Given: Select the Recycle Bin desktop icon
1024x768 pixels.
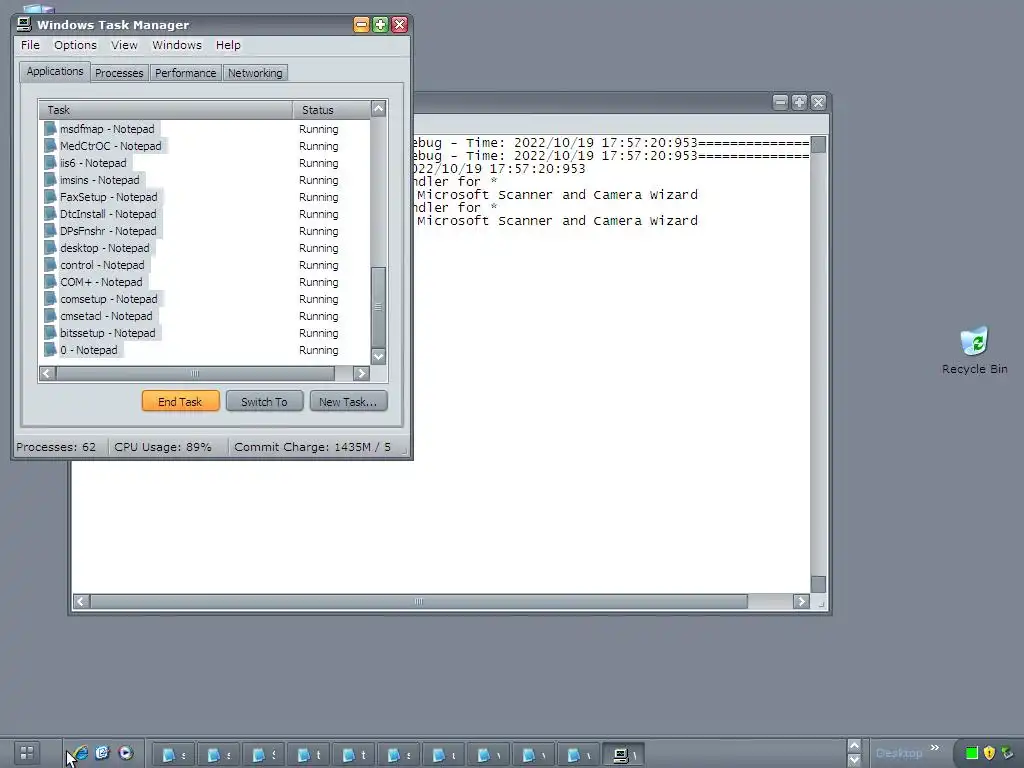Looking at the screenshot, I should tap(974, 351).
